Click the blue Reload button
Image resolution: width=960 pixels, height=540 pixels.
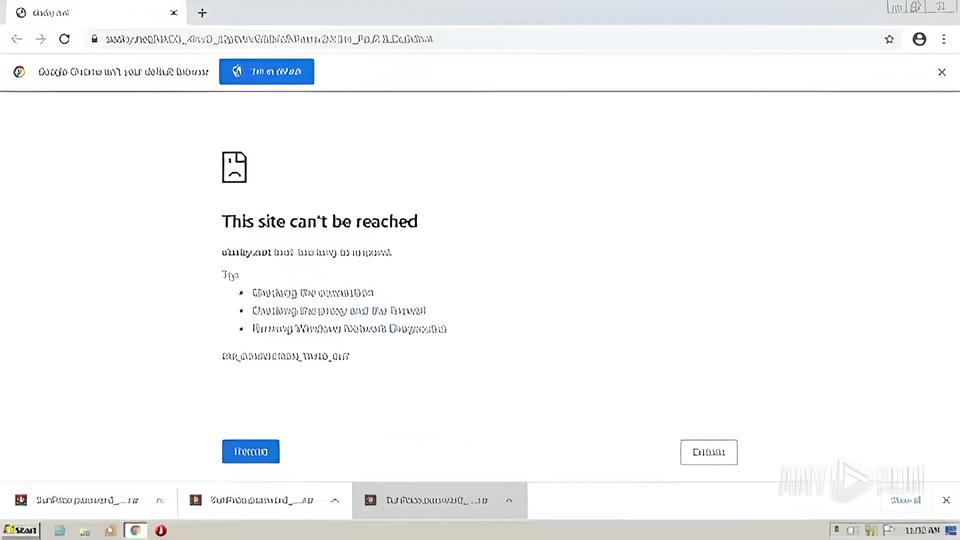coord(250,451)
